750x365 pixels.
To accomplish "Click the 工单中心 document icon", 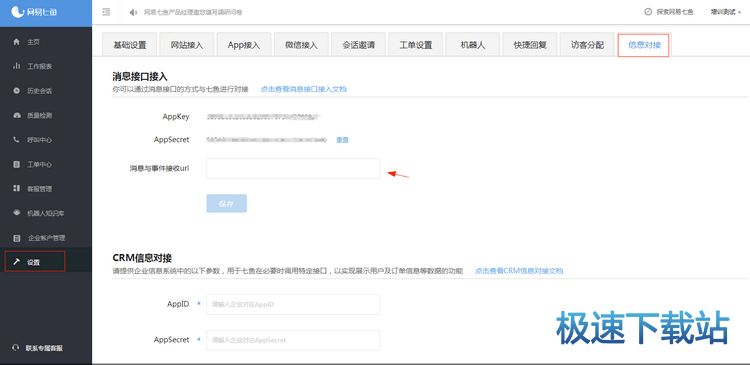I will 17,164.
